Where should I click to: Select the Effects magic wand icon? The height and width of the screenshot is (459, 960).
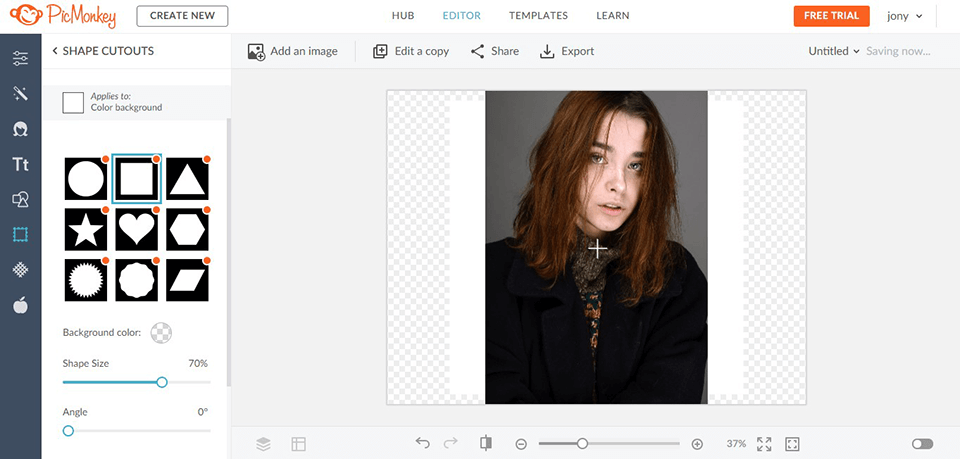pyautogui.click(x=20, y=94)
